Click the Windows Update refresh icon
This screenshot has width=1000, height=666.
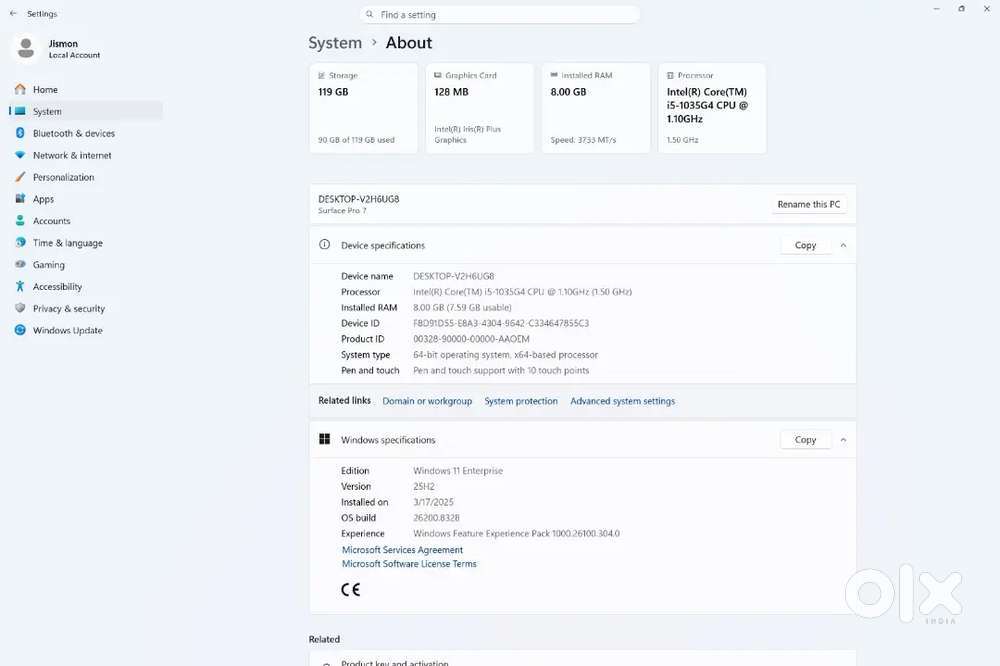pos(20,330)
